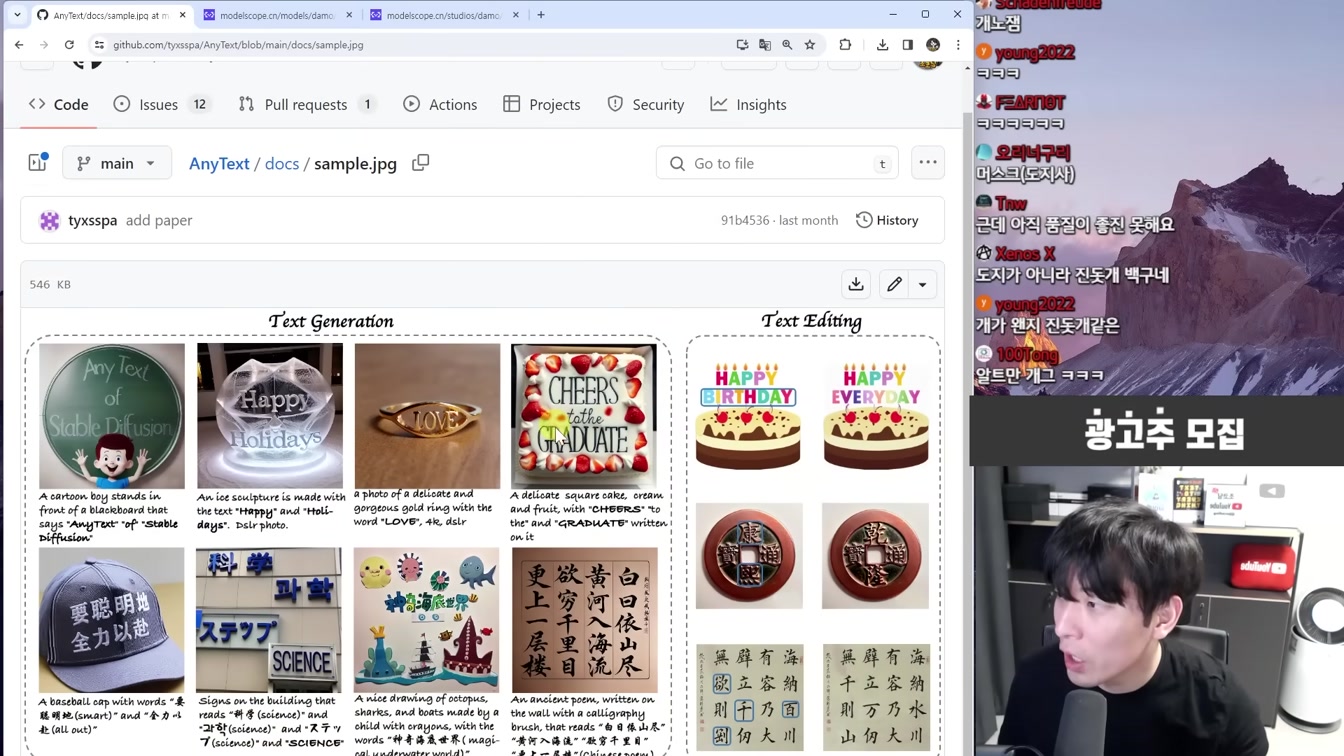This screenshot has height=756, width=1344.
Task: Open the Actions tab
Action: pyautogui.click(x=440, y=104)
